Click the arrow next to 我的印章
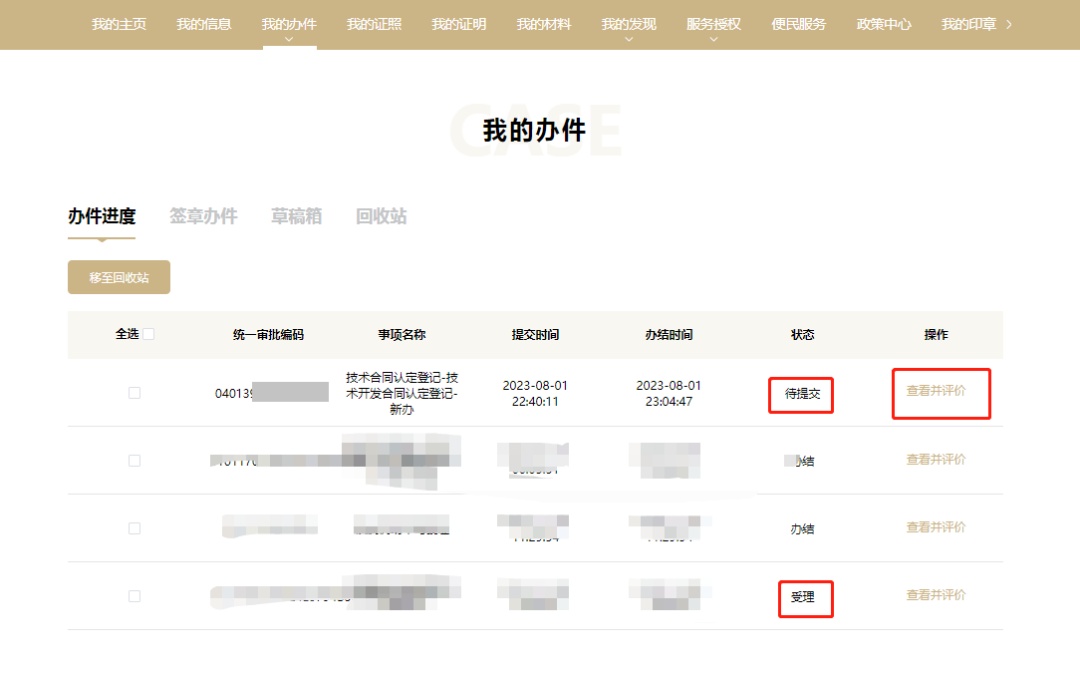1080x673 pixels. 1007,24
